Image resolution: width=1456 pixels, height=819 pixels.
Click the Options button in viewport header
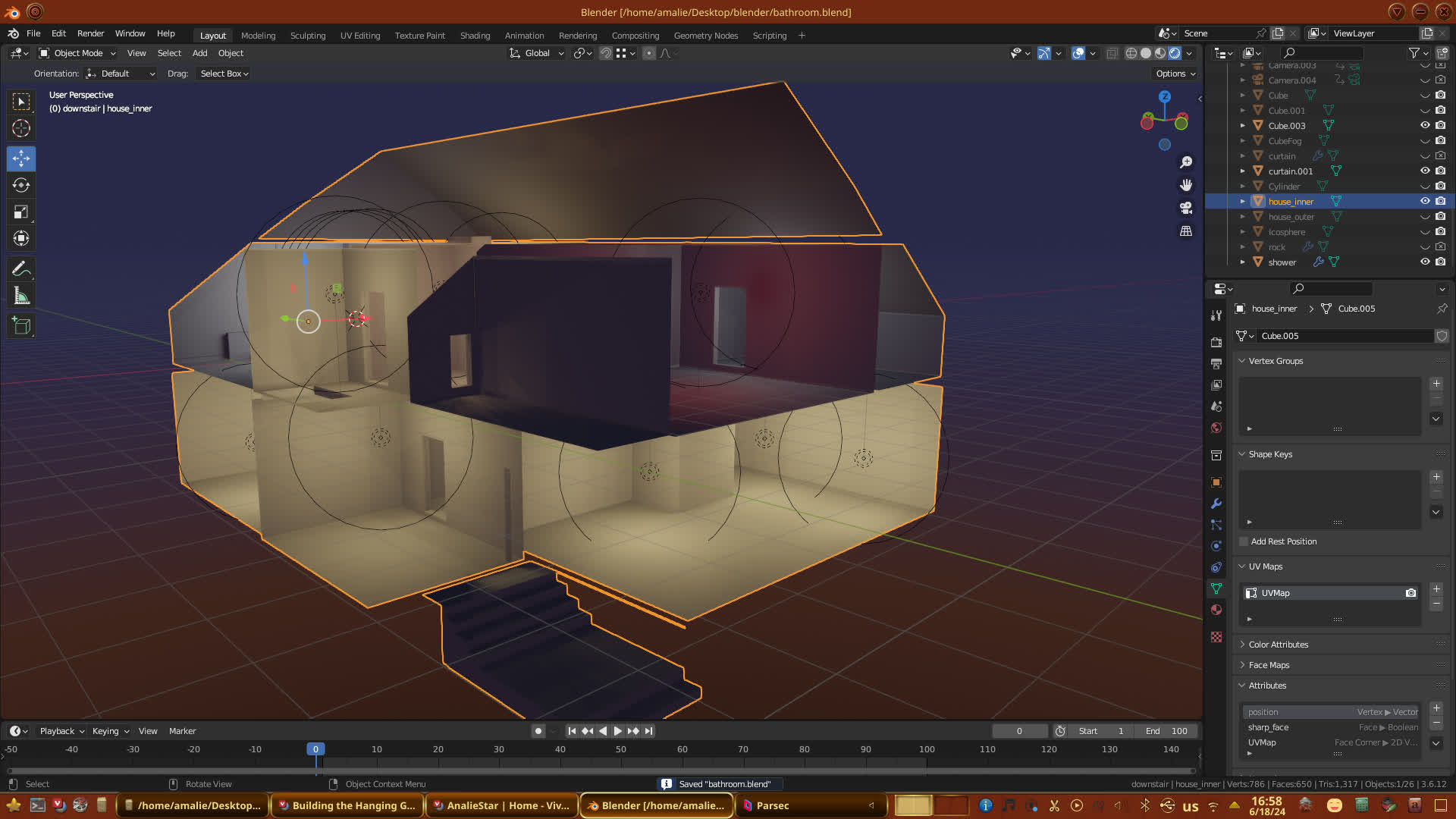tap(1175, 74)
